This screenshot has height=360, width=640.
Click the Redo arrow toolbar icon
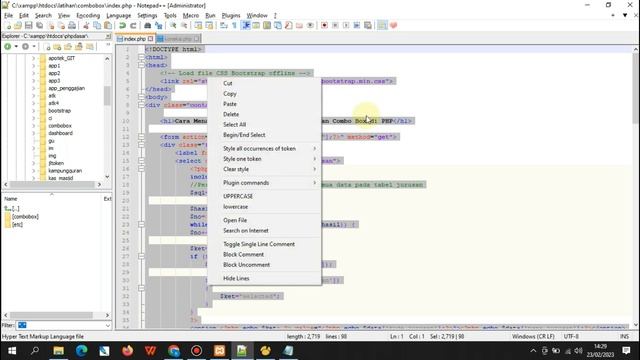point(133,25)
